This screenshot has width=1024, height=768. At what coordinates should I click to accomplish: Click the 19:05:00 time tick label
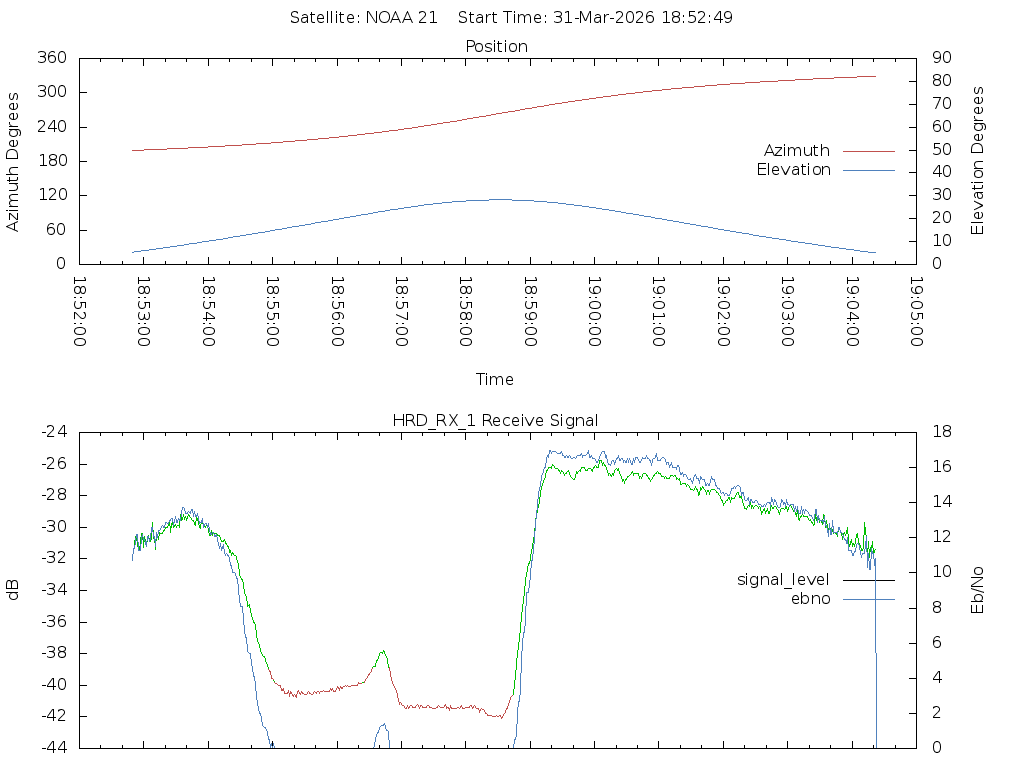pos(915,311)
